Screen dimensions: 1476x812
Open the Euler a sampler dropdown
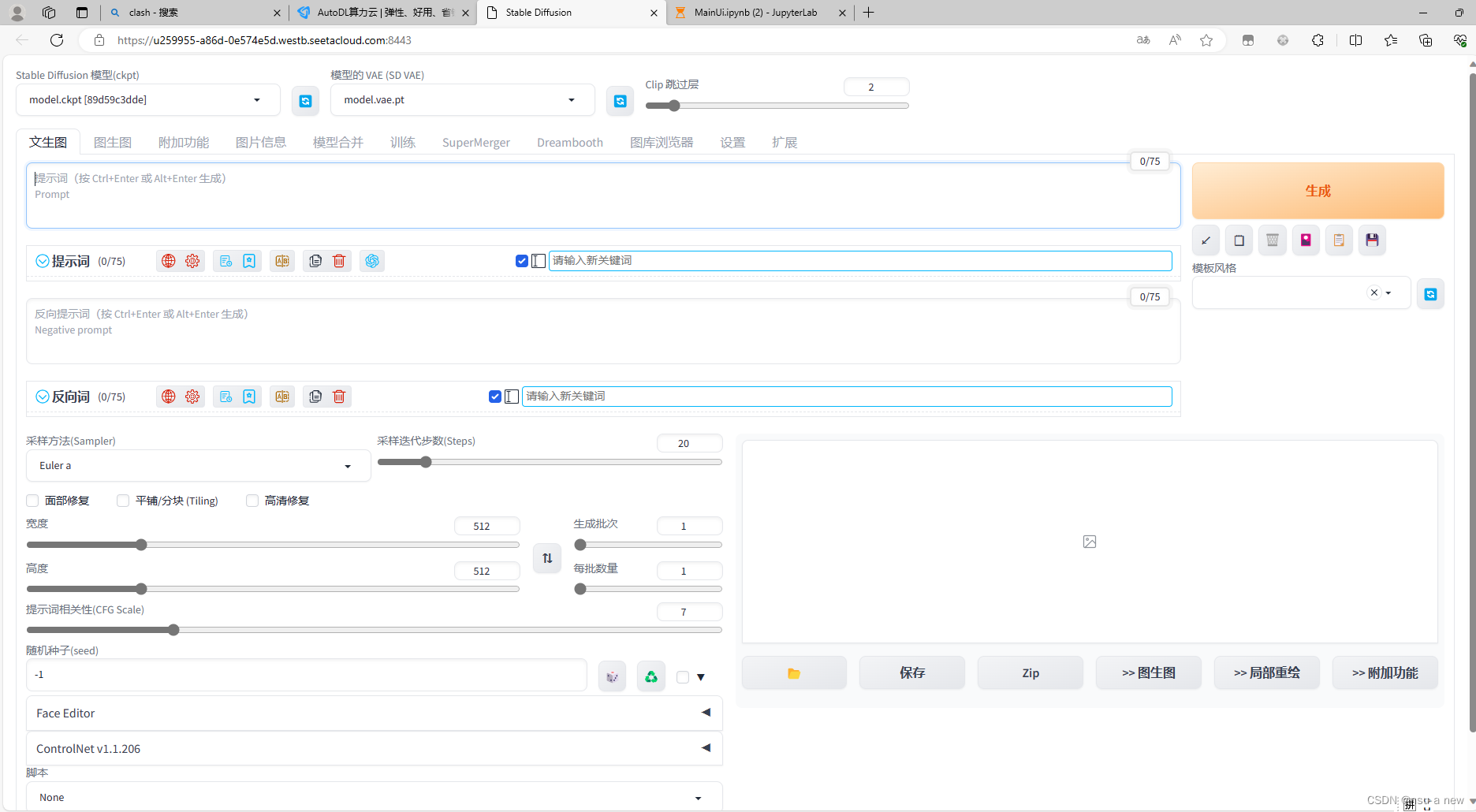point(198,466)
